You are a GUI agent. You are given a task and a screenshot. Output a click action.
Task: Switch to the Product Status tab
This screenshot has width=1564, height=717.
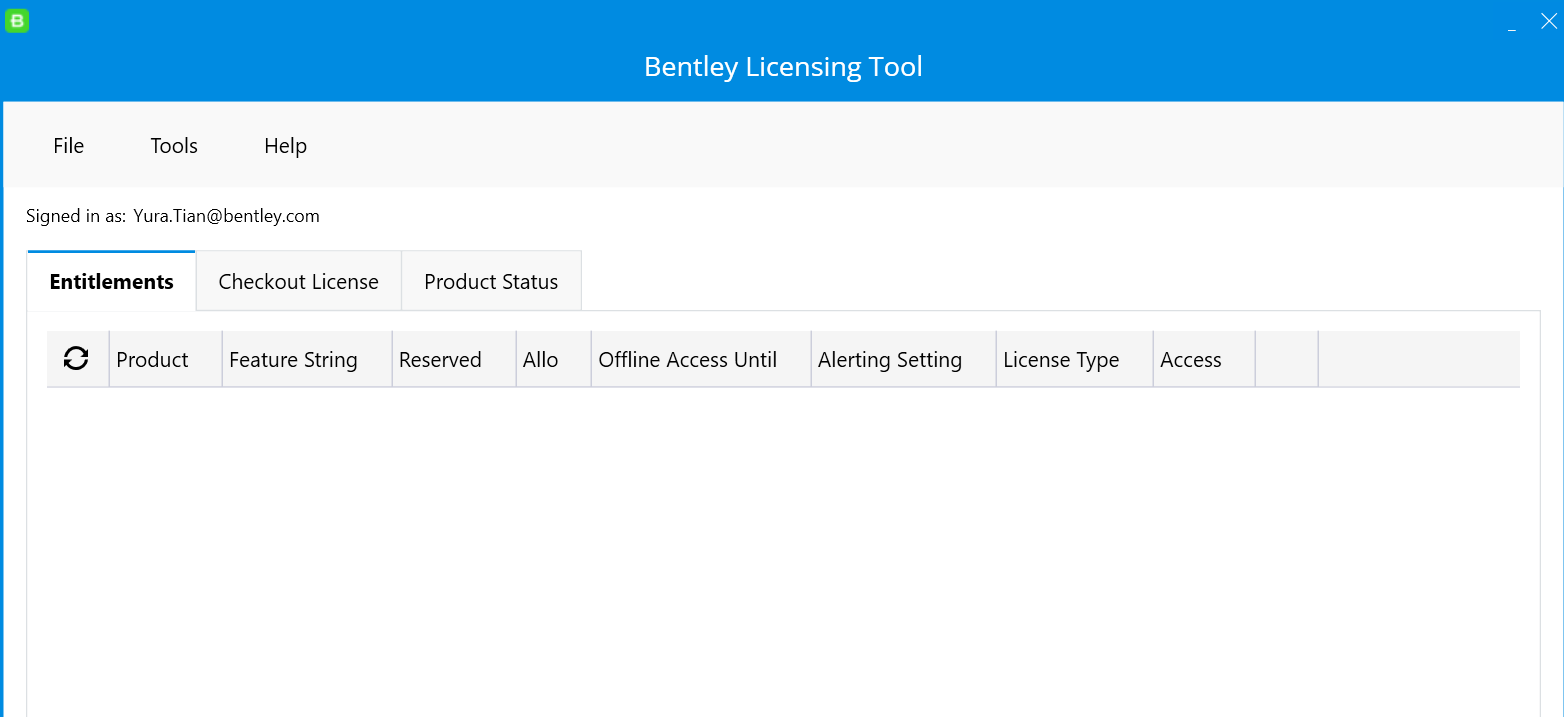(x=491, y=282)
